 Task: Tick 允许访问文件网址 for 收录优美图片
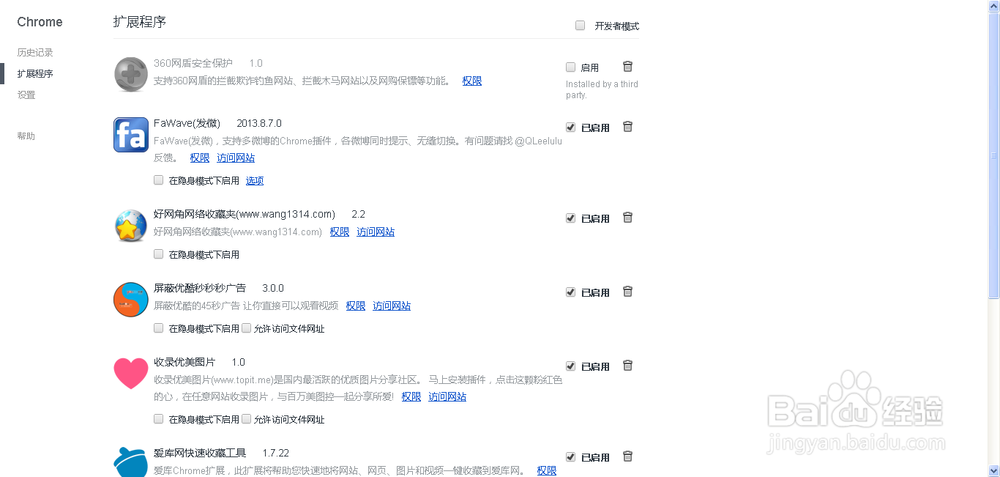point(246,419)
